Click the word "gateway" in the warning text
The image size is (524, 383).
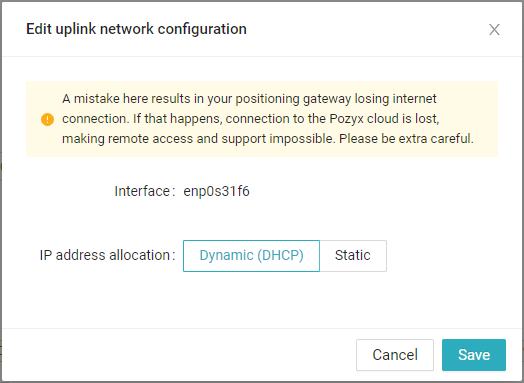pos(327,99)
